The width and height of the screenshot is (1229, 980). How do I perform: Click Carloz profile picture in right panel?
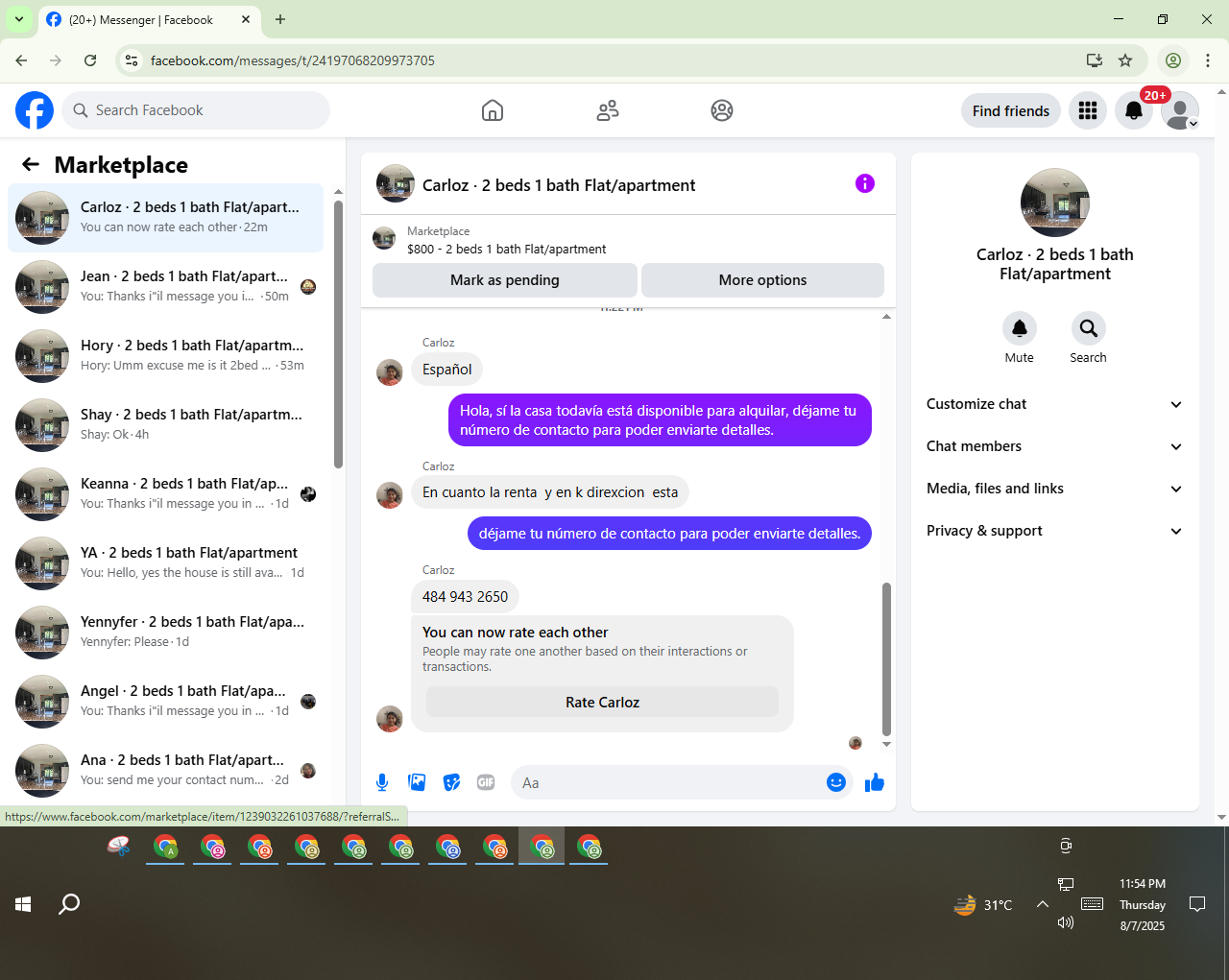coord(1054,203)
